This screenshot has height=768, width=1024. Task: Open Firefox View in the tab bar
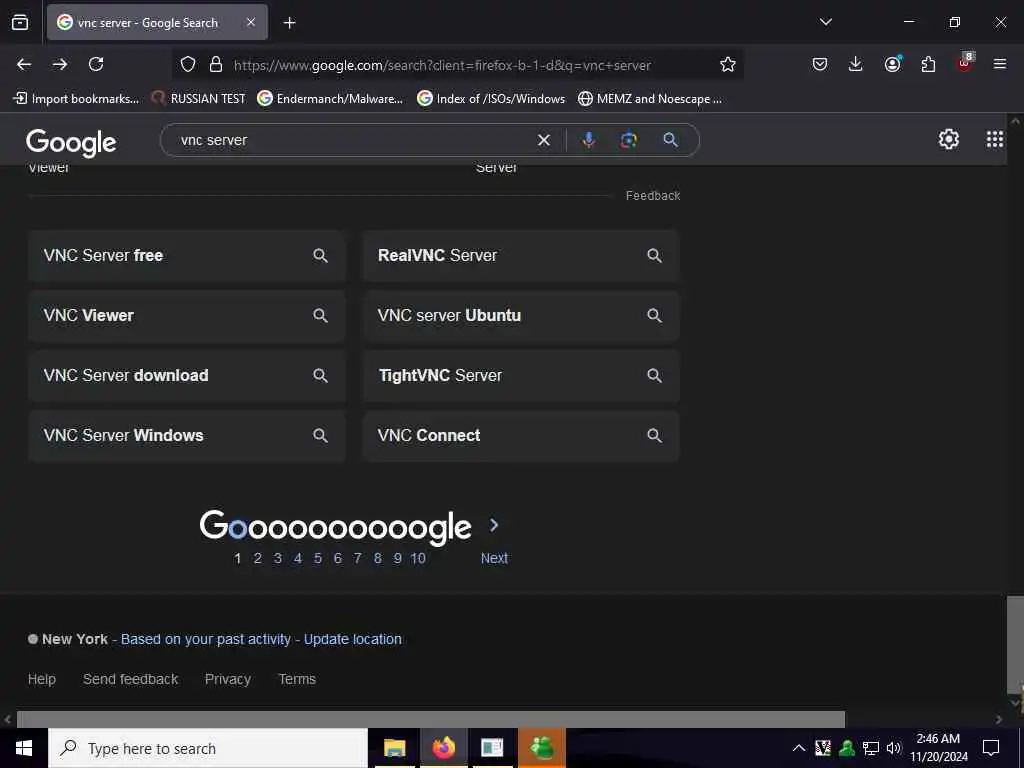tap(20, 22)
